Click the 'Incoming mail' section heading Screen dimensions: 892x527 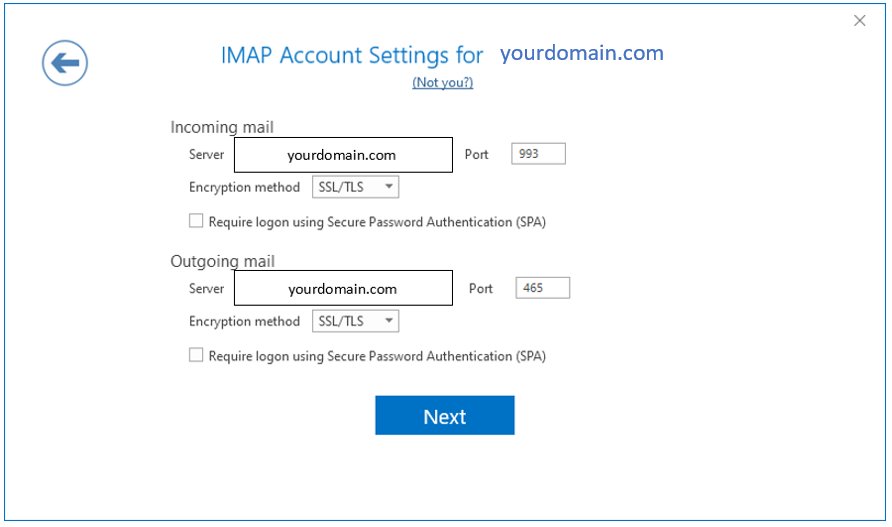pos(222,127)
